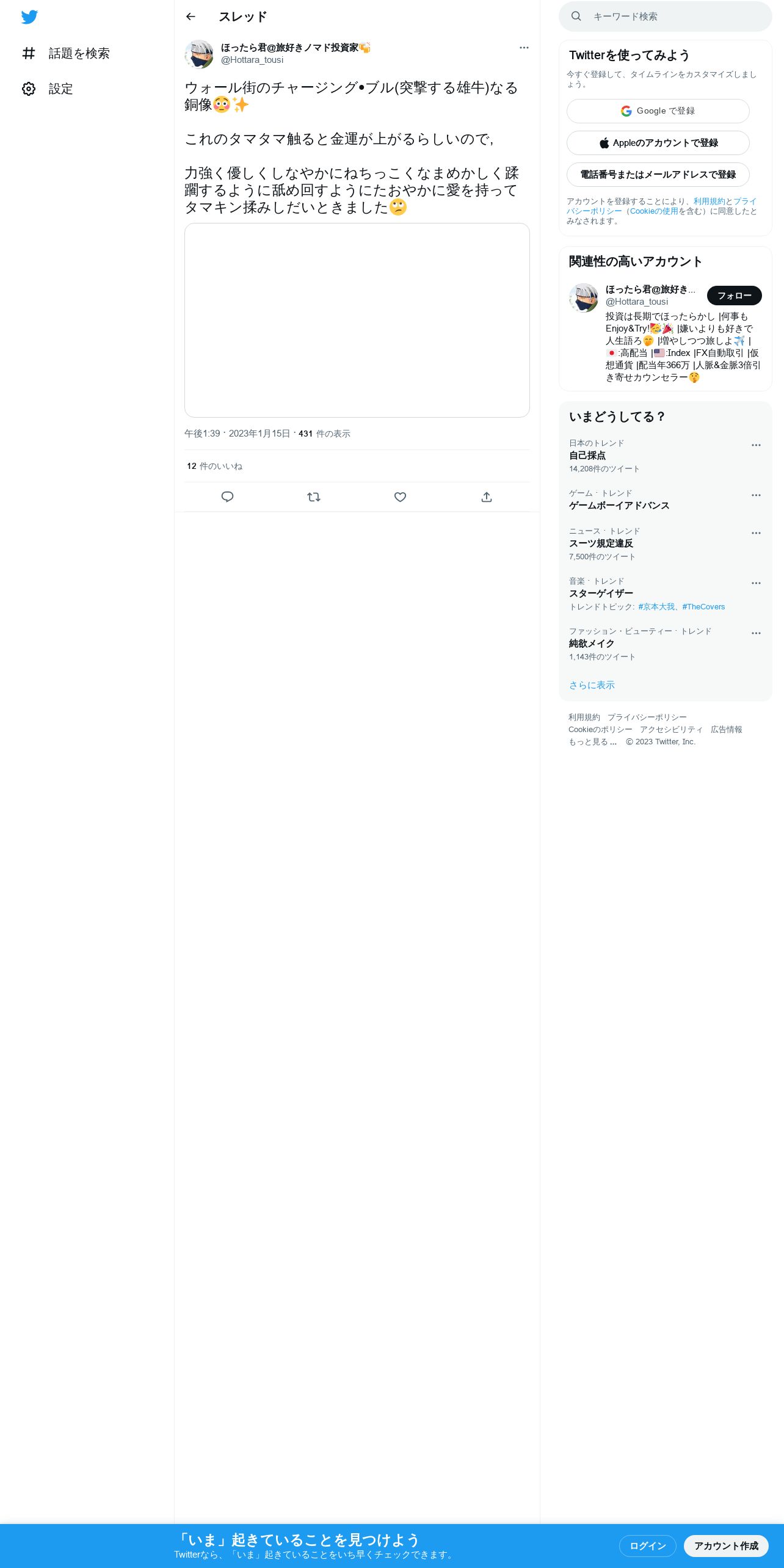Open 話題を検索 explore hashtag icon
Image resolution: width=784 pixels, height=1568 pixels.
click(29, 54)
